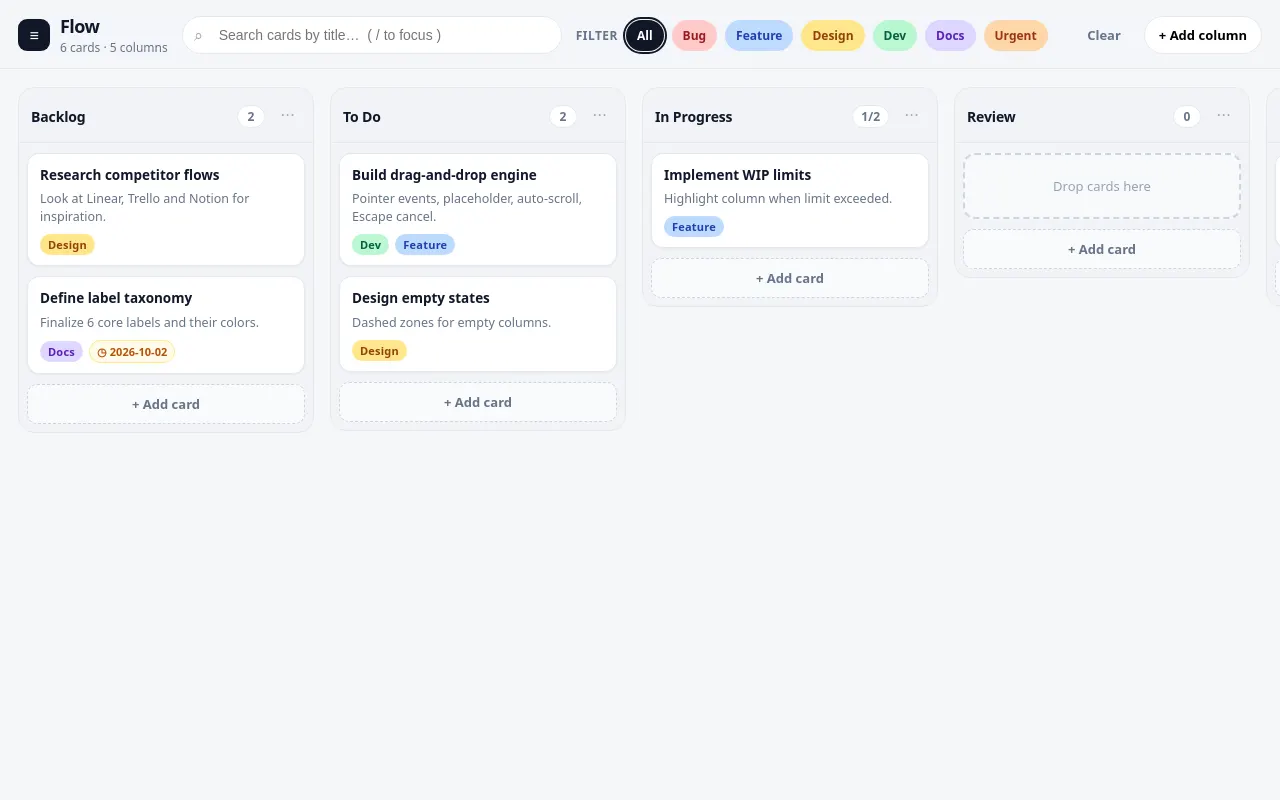Image resolution: width=1280 pixels, height=800 pixels.
Task: Clear the active filters
Action: pos(1104,35)
